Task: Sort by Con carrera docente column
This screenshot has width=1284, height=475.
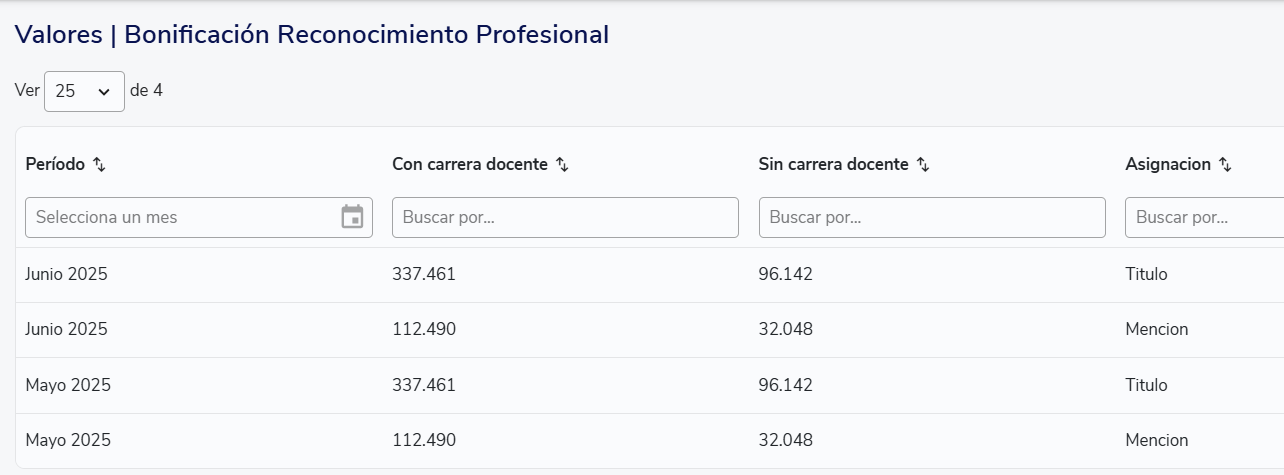Action: [562, 165]
